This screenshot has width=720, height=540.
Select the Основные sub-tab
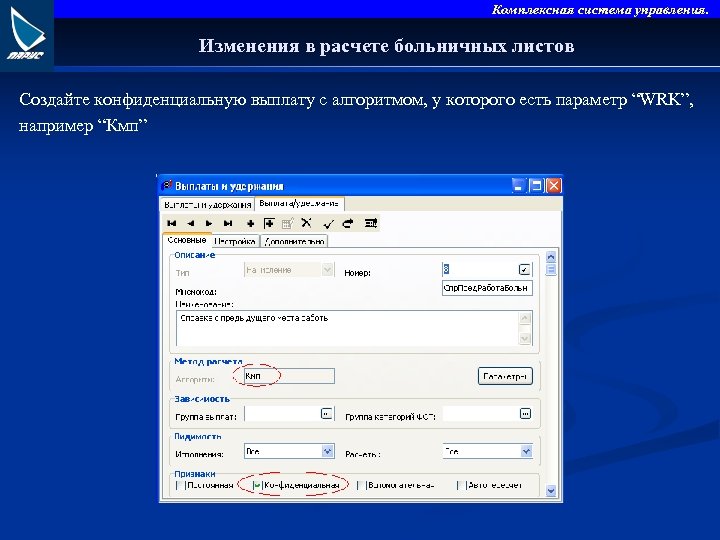coord(187,240)
